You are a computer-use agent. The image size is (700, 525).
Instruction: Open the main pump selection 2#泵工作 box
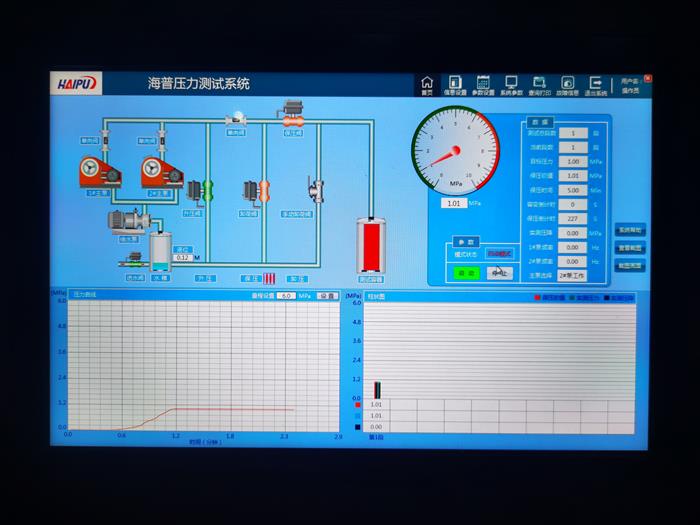tap(572, 275)
